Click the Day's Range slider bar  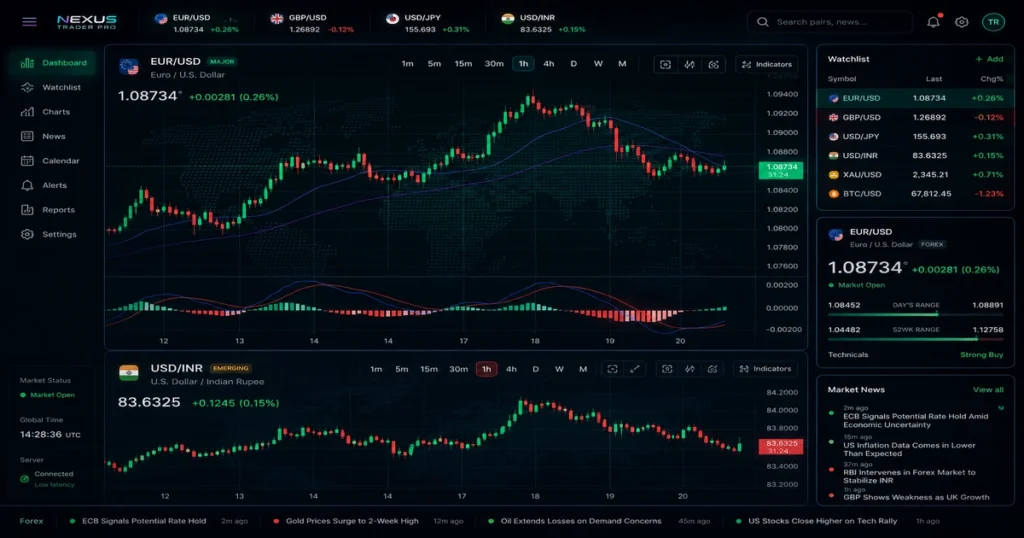916,314
